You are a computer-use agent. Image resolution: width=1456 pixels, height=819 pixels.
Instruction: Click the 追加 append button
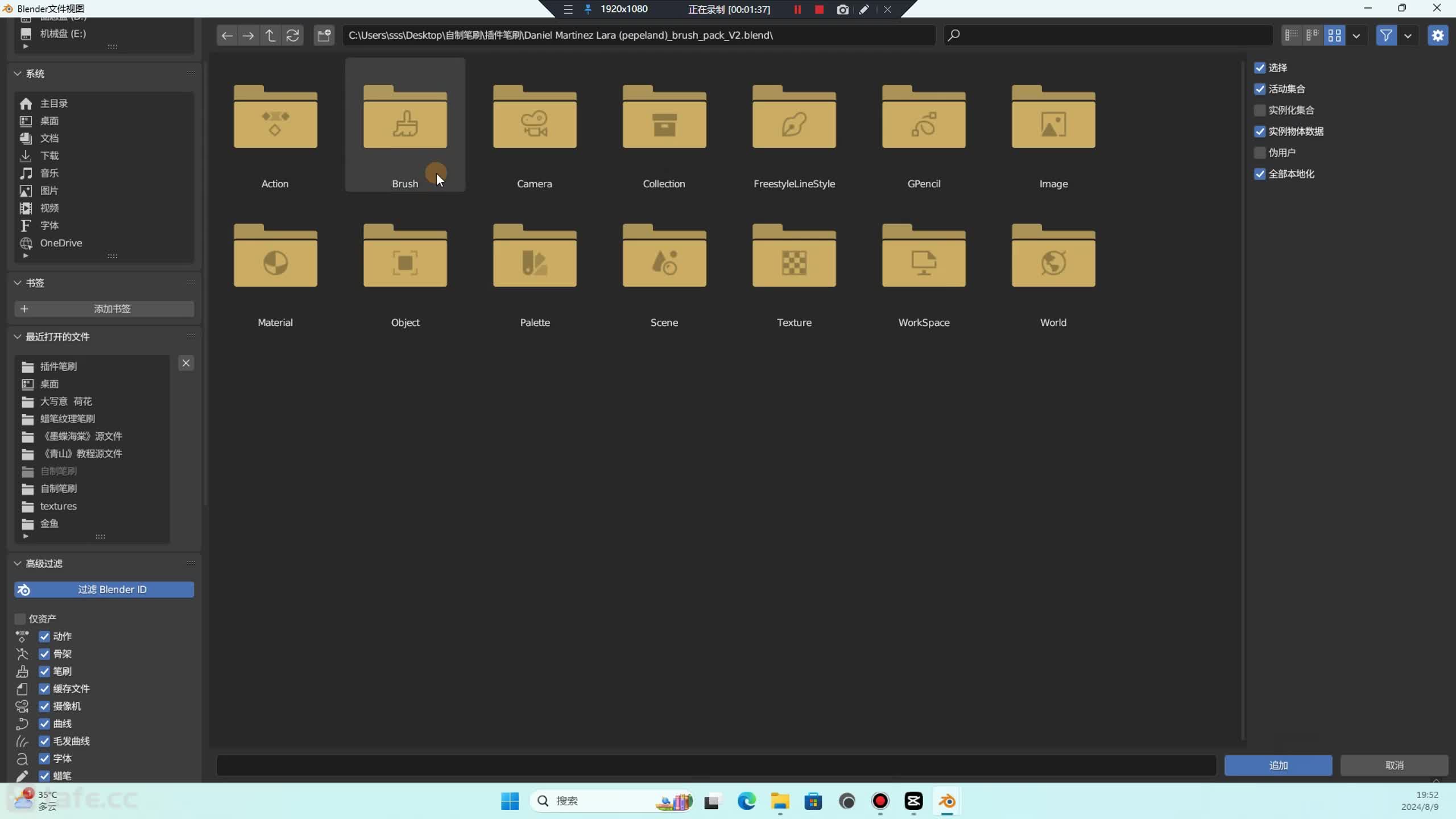click(x=1278, y=766)
